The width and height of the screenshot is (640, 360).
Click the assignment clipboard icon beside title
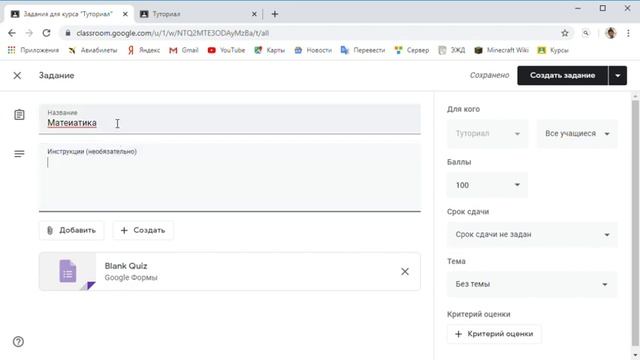(19, 115)
